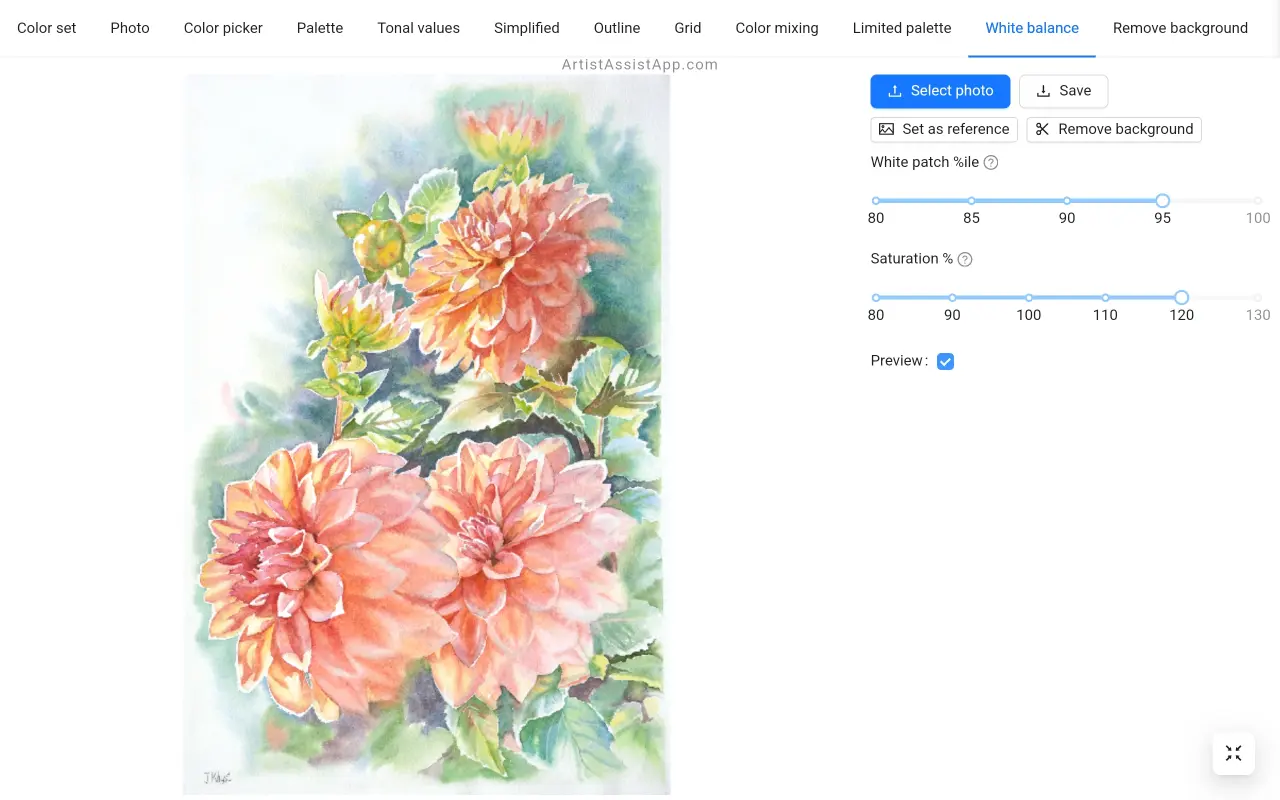Click the Remove background button with scissors

[x=1114, y=129]
